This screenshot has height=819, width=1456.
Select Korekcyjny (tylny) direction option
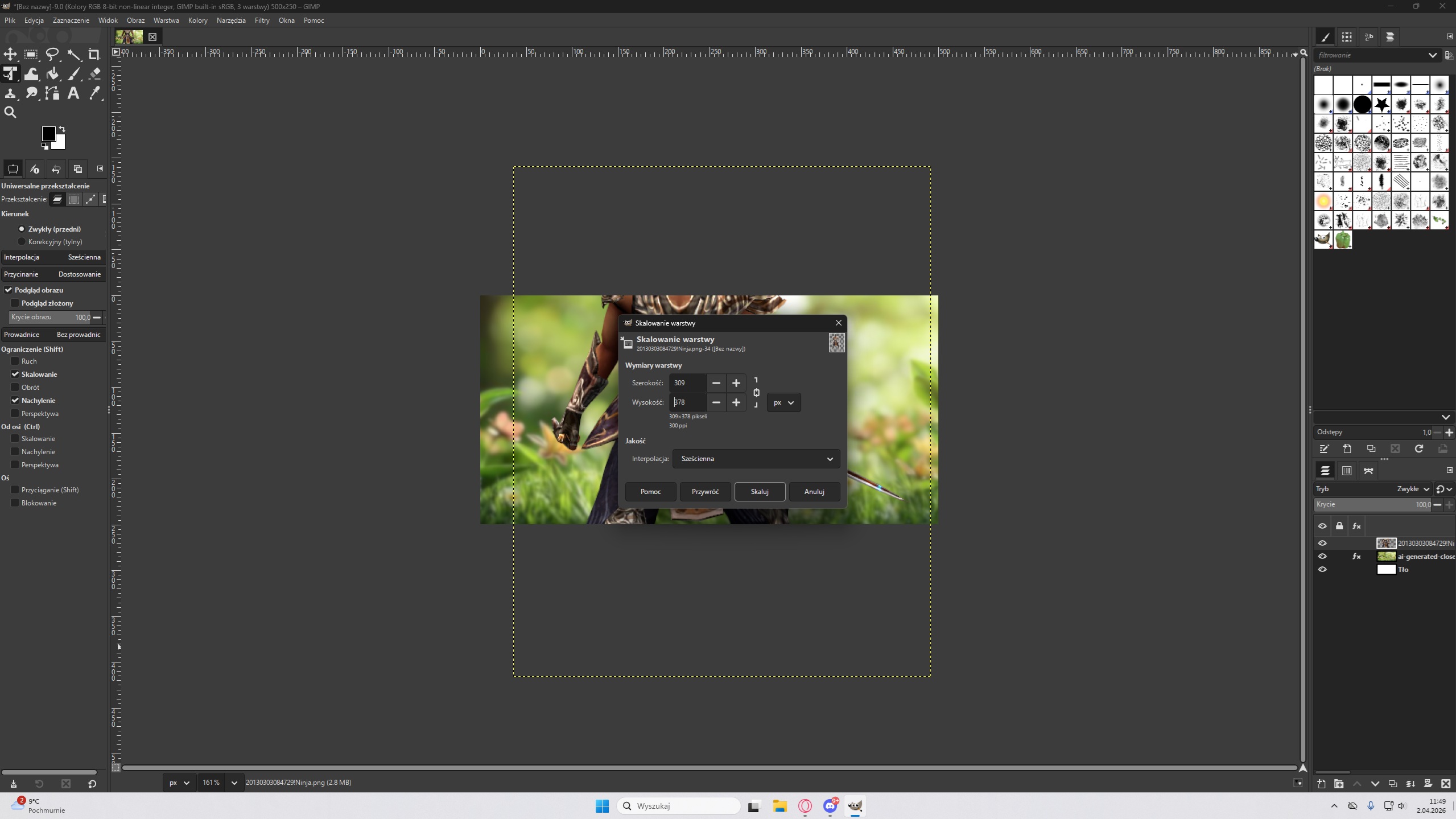(x=22, y=242)
